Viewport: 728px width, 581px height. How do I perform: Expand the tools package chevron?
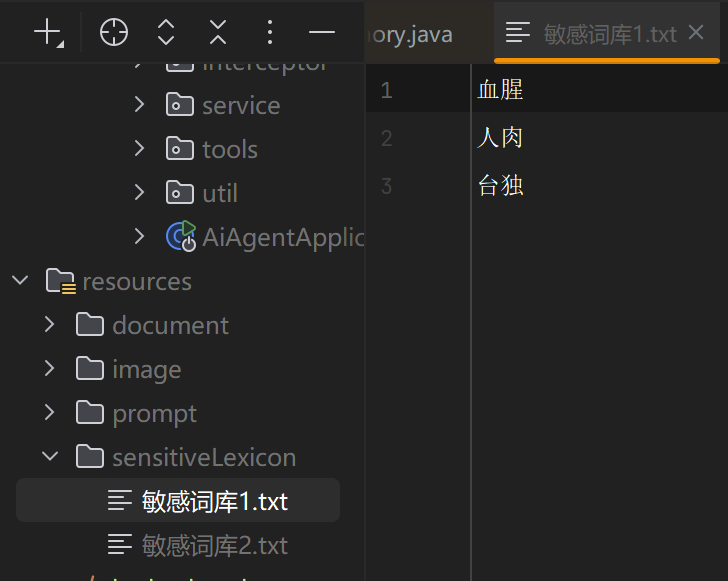[139, 148]
